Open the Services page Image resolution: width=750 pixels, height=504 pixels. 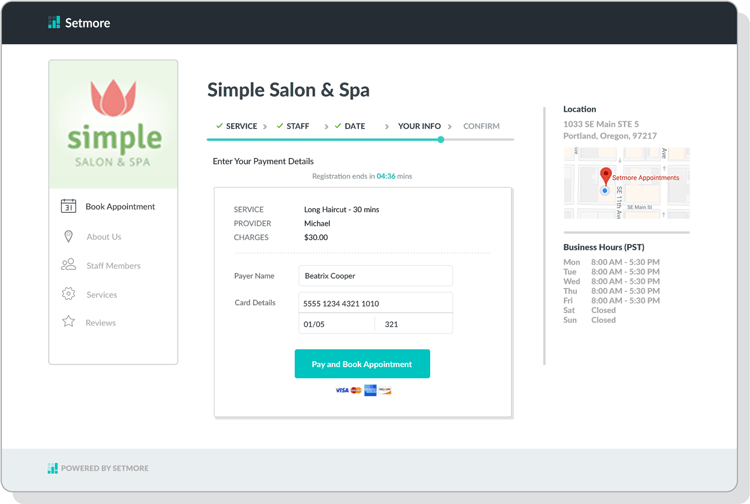click(x=101, y=295)
